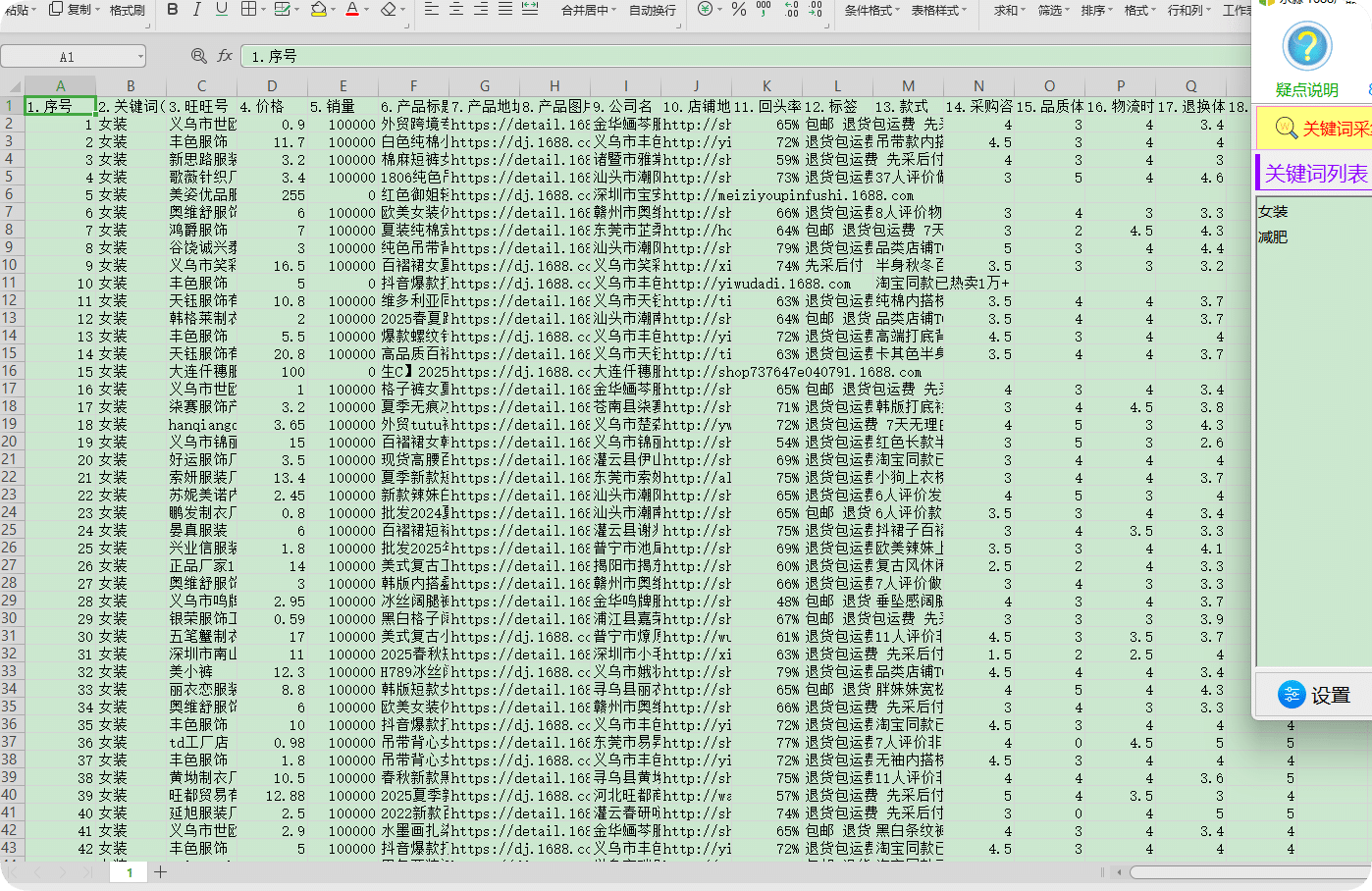
Task: Open the font color dropdown arrow
Action: 367,10
